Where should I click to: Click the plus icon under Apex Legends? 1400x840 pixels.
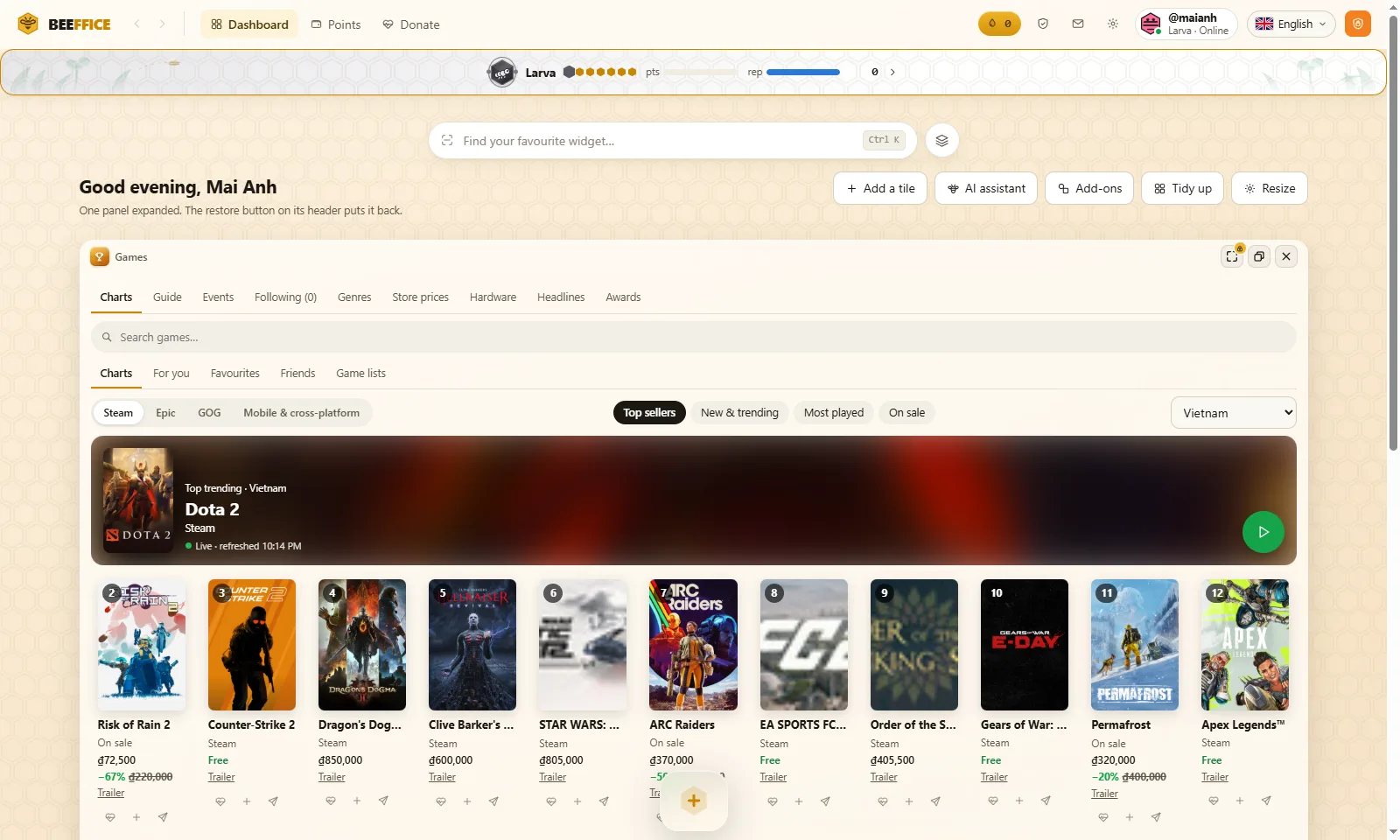point(1240,801)
